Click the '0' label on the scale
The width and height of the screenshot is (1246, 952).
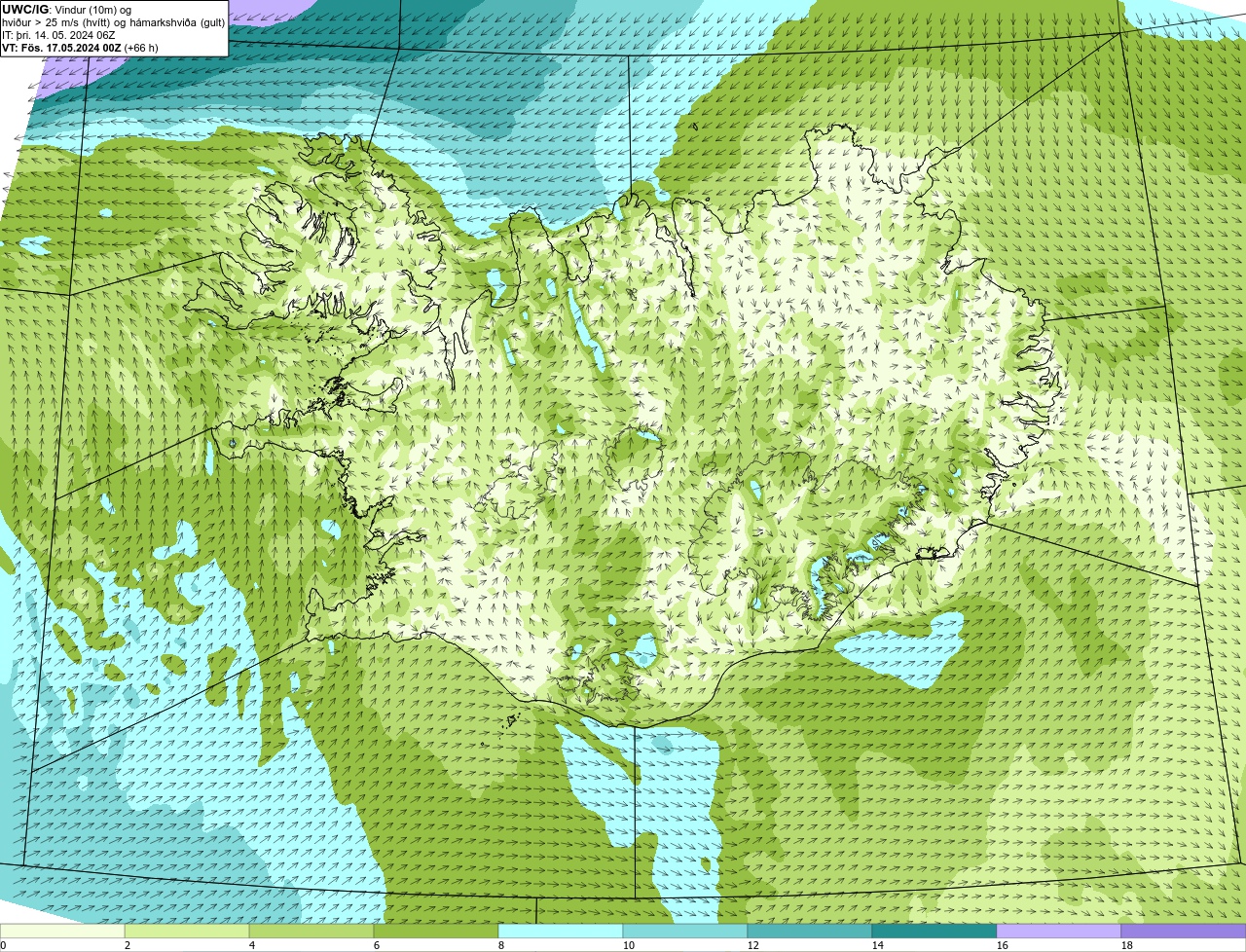(3, 945)
